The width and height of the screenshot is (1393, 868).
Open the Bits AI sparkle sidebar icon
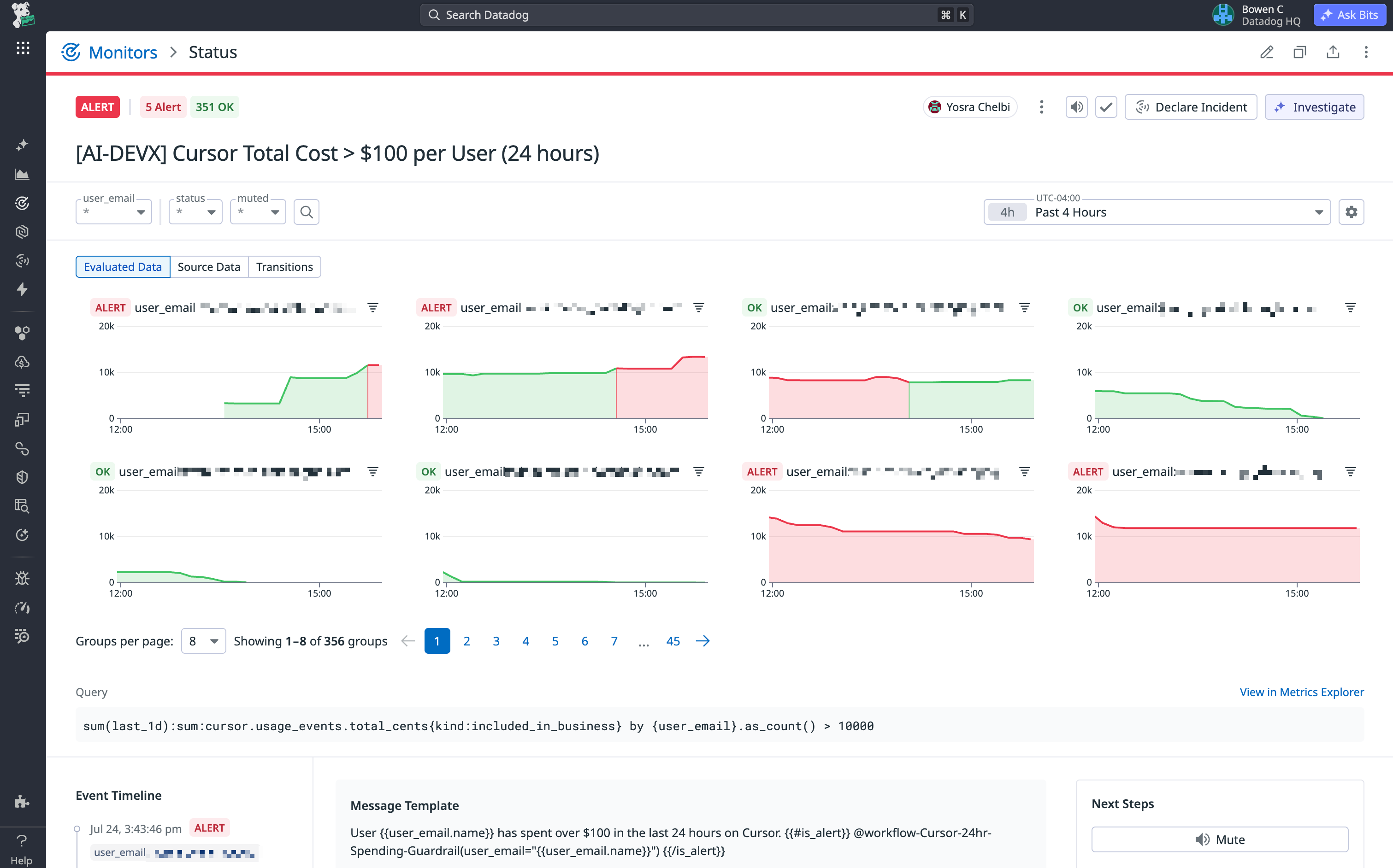click(23, 145)
